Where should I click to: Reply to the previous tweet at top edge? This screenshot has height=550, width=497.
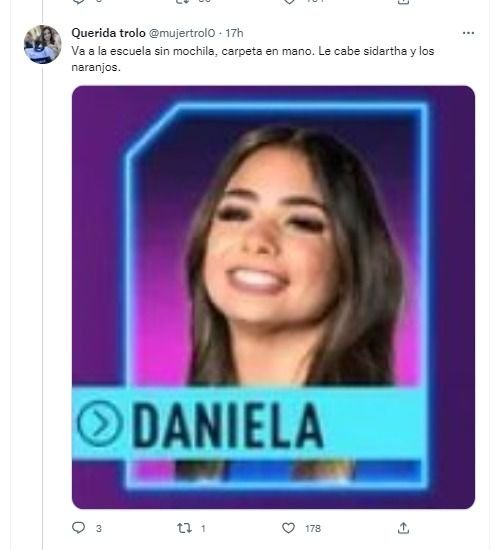[x=79, y=2]
